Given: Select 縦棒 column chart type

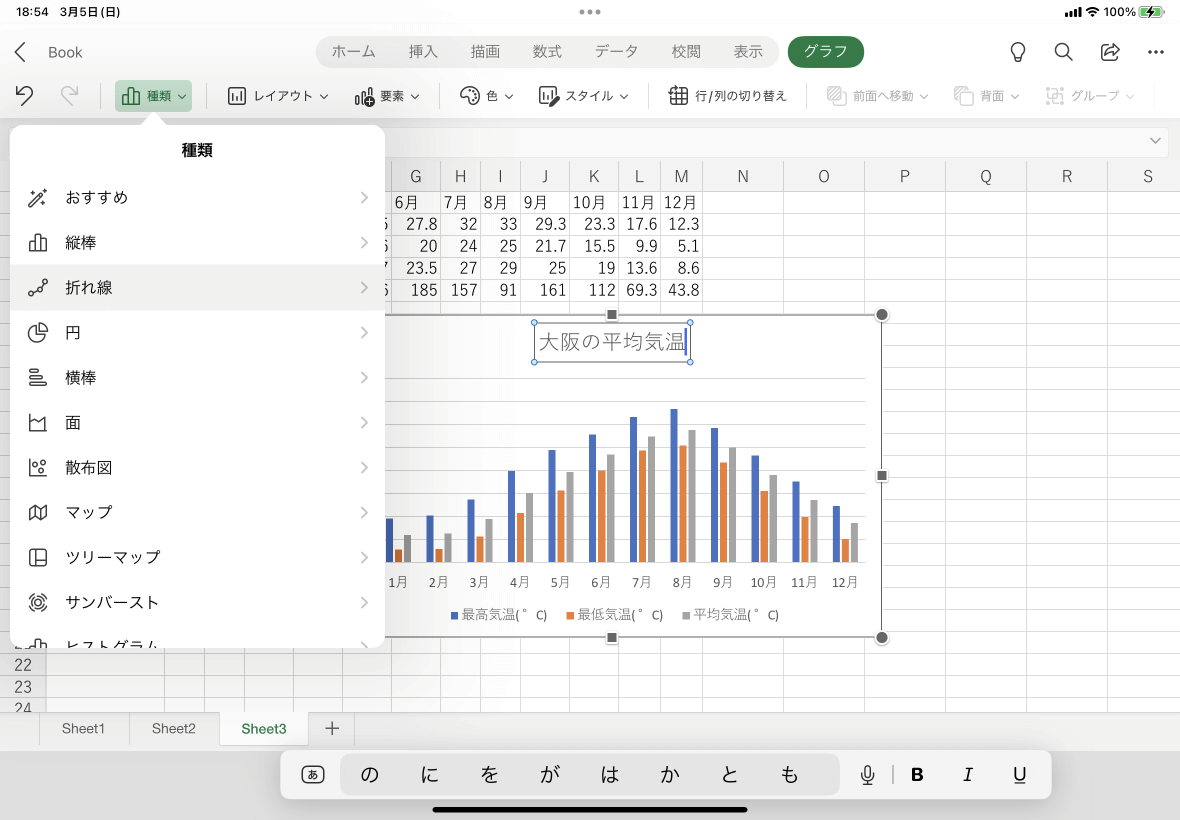Looking at the screenshot, I should [x=197, y=243].
